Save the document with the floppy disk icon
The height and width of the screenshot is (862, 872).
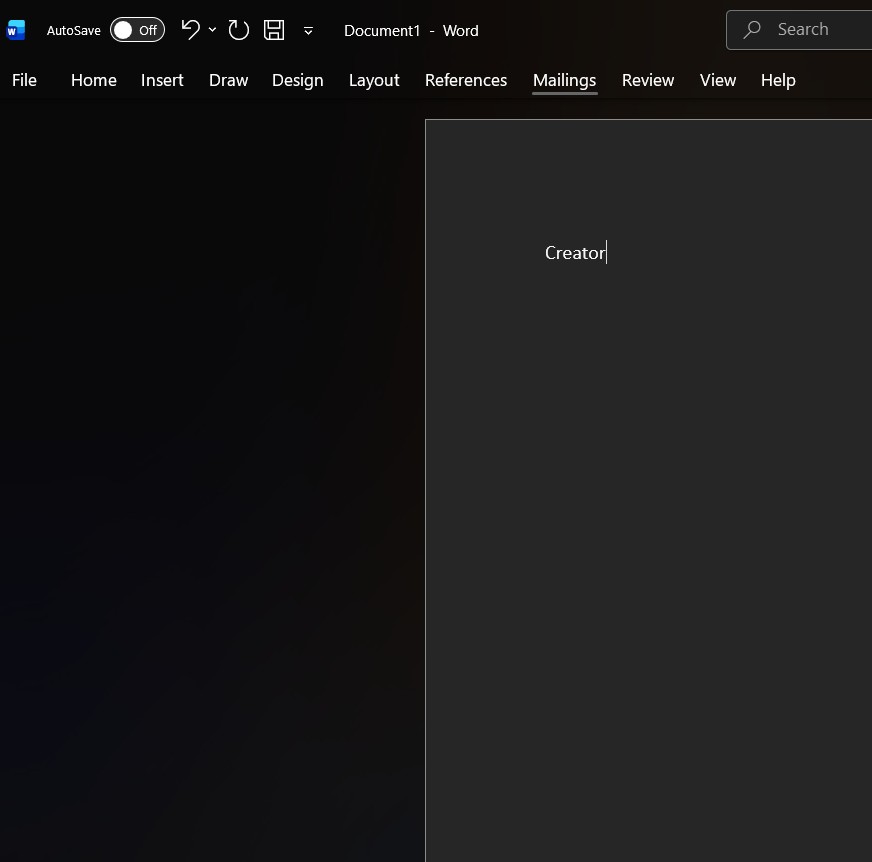[274, 30]
